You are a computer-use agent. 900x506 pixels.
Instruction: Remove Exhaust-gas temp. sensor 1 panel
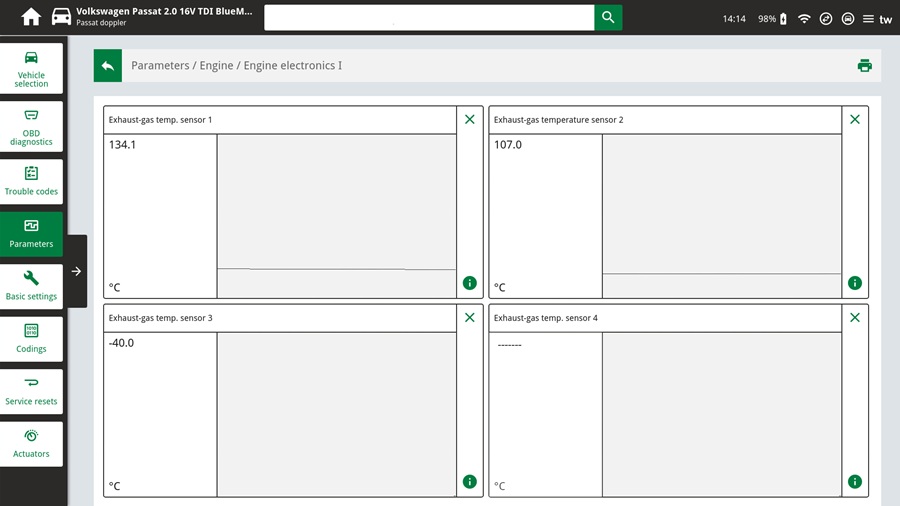pyautogui.click(x=470, y=120)
